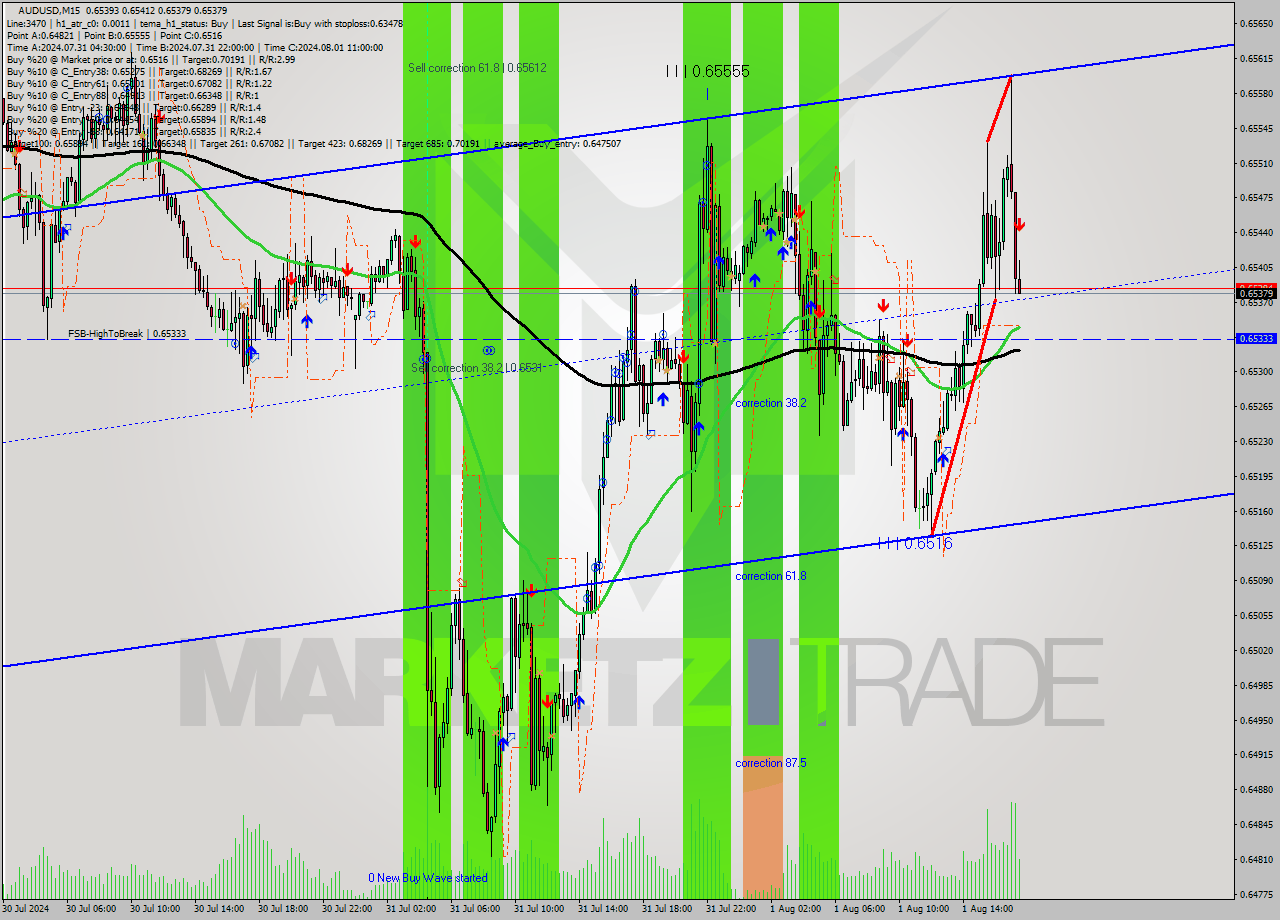The width and height of the screenshot is (1280, 920).
Task: Click the '1 Aug 14:00' time axis label
Action: (x=987, y=909)
